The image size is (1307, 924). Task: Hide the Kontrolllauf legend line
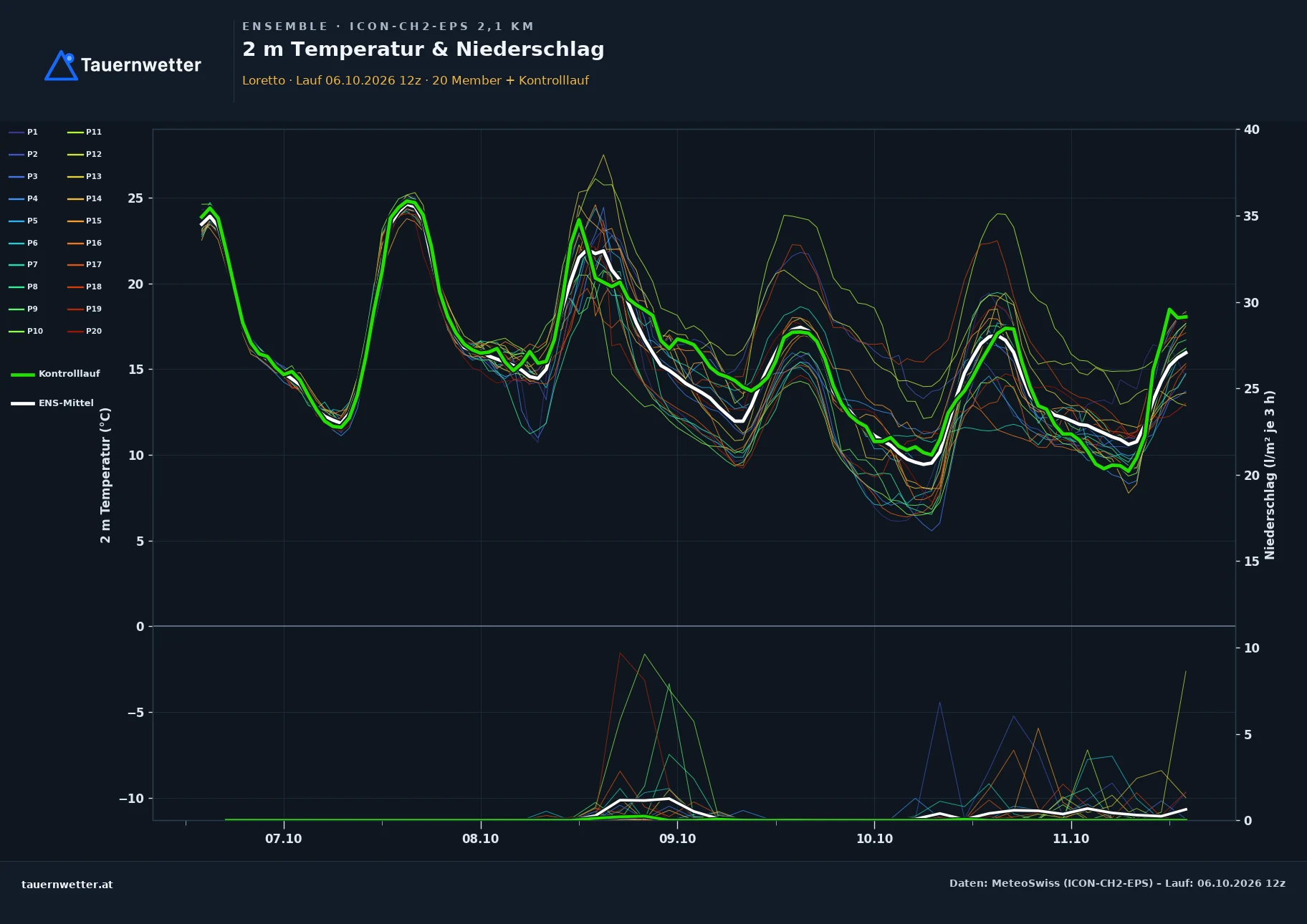[55, 374]
